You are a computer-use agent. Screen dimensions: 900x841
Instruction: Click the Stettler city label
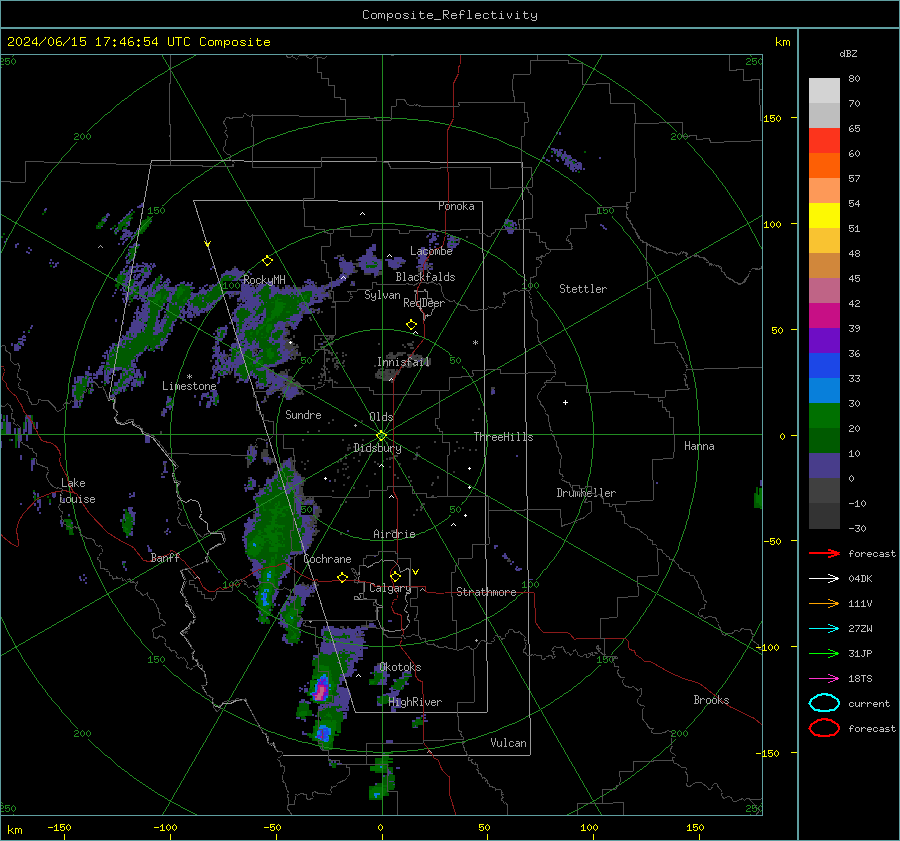[x=583, y=289]
